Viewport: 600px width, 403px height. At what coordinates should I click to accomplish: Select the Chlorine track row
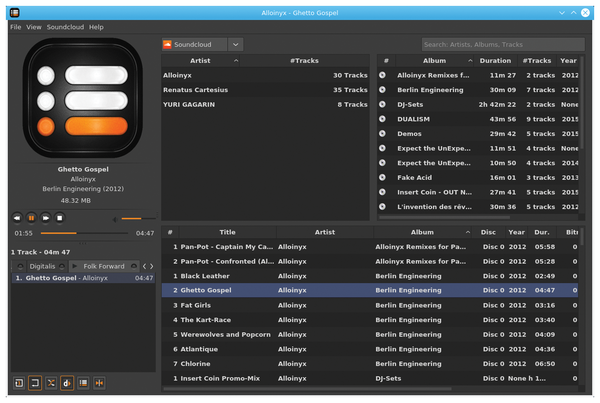(x=370, y=363)
